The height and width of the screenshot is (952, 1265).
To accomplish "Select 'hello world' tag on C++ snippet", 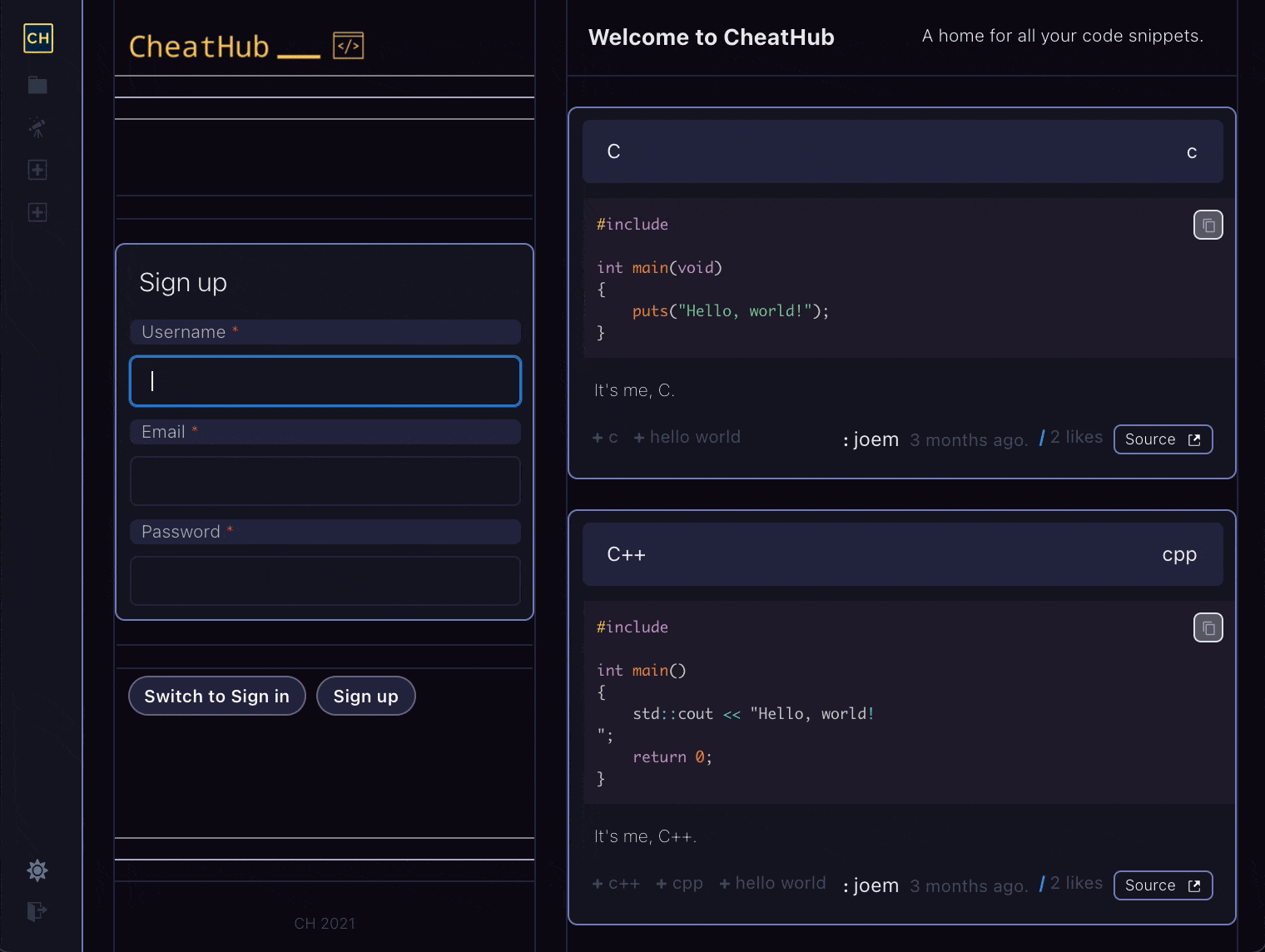I will pos(773,883).
